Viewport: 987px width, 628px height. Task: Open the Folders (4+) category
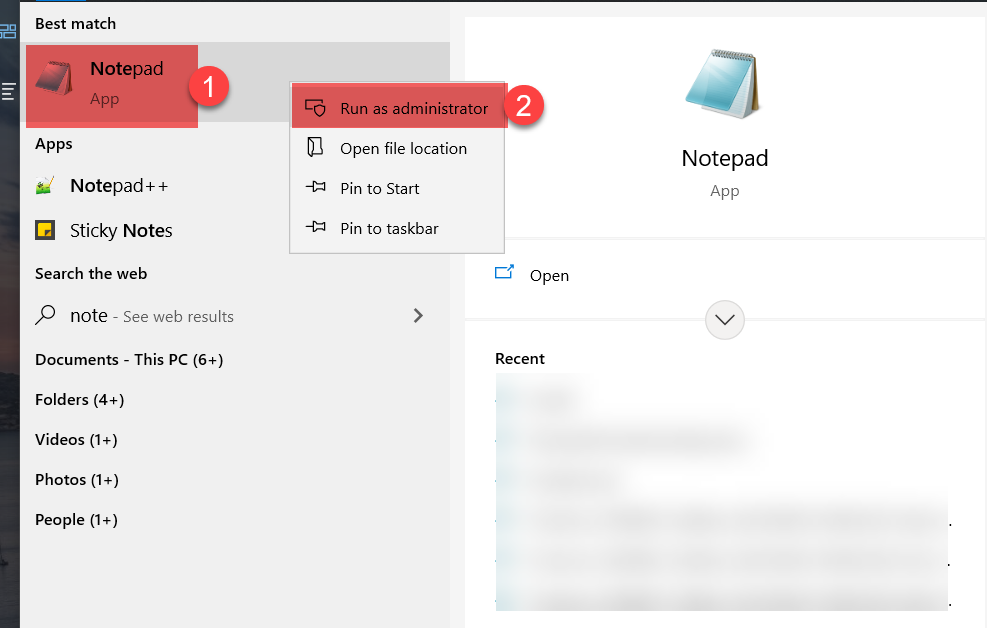click(x=79, y=400)
